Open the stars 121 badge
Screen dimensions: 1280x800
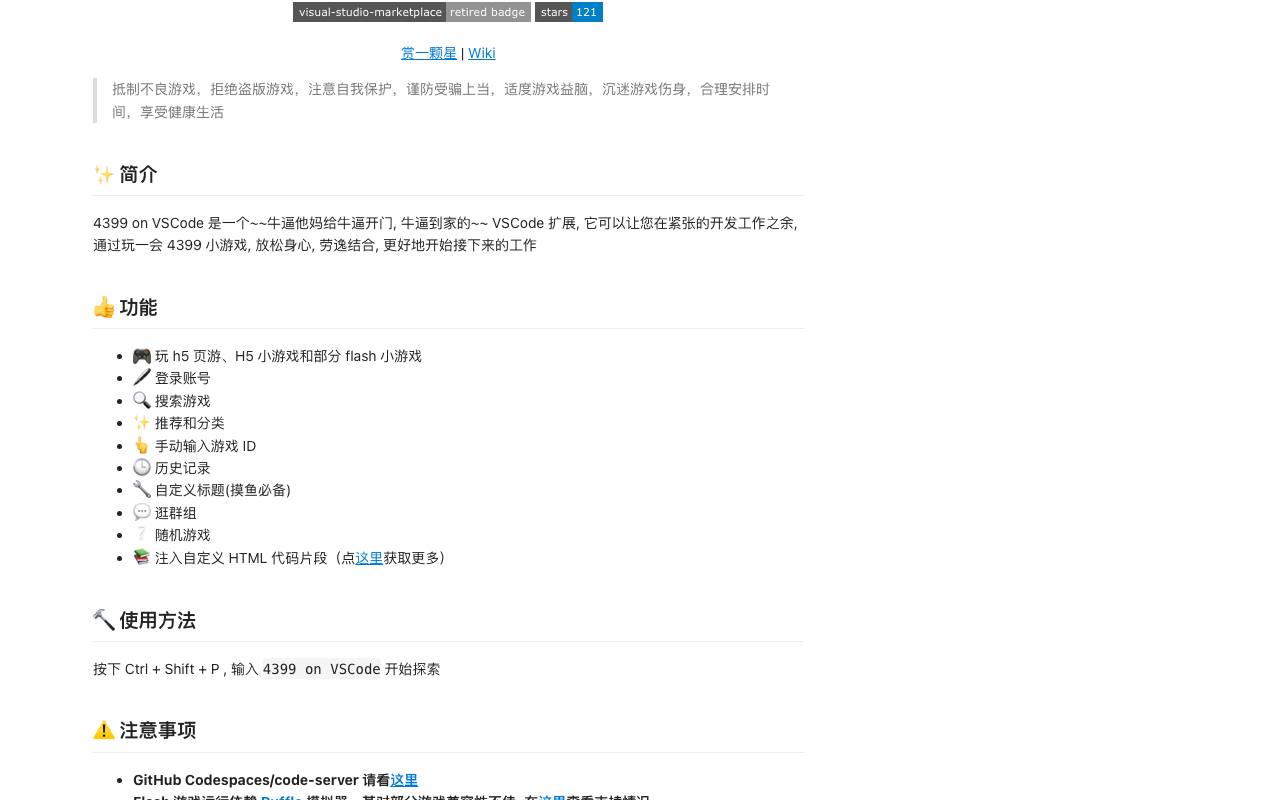coord(569,12)
